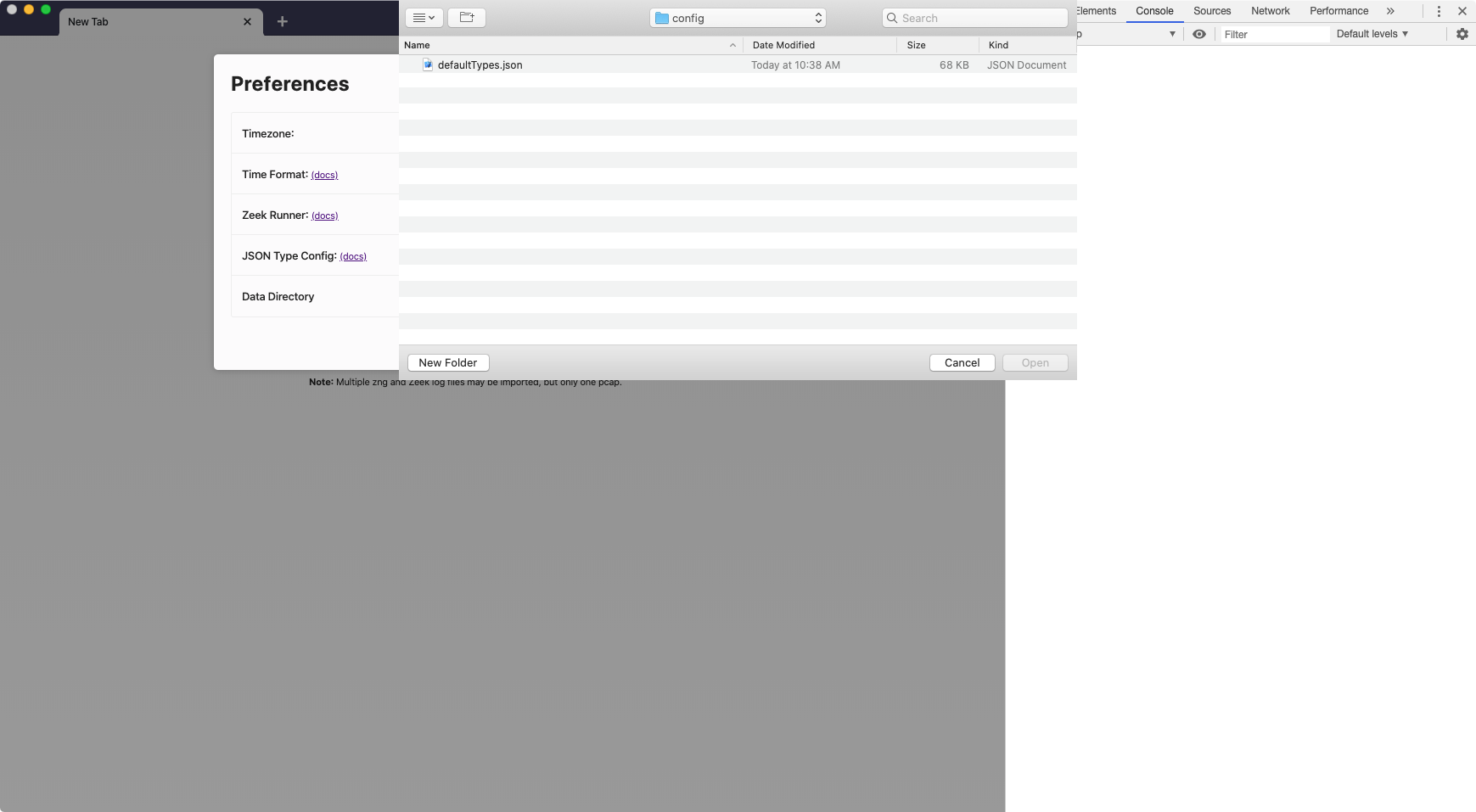Click the Console Filter input field
This screenshot has width=1476, height=812.
tap(1276, 34)
